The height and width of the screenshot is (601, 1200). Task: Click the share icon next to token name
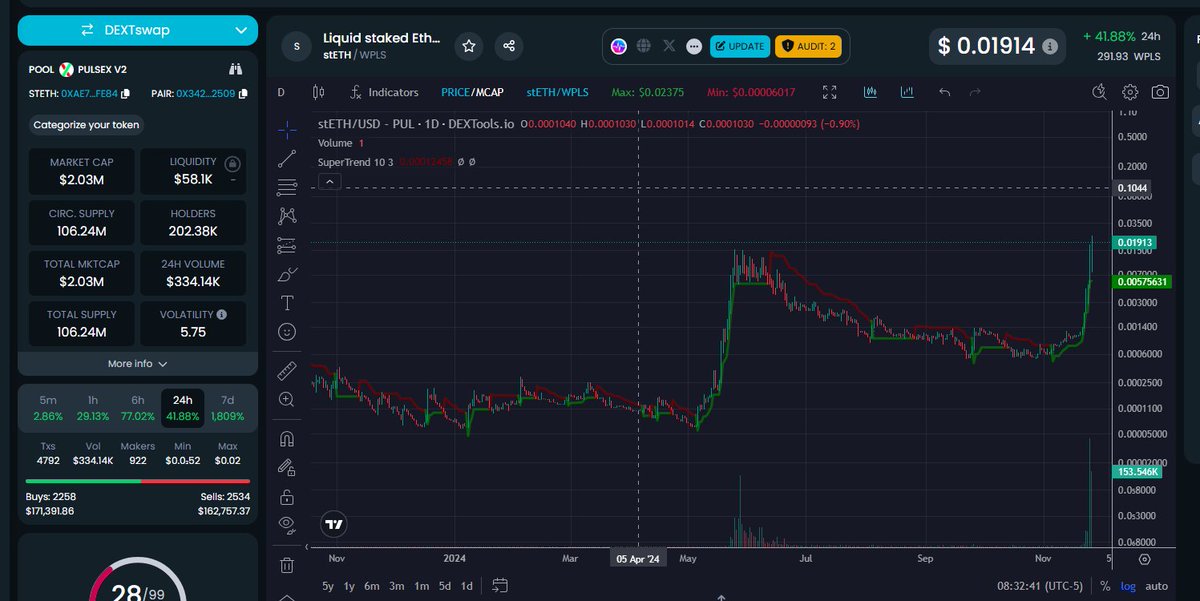(509, 46)
